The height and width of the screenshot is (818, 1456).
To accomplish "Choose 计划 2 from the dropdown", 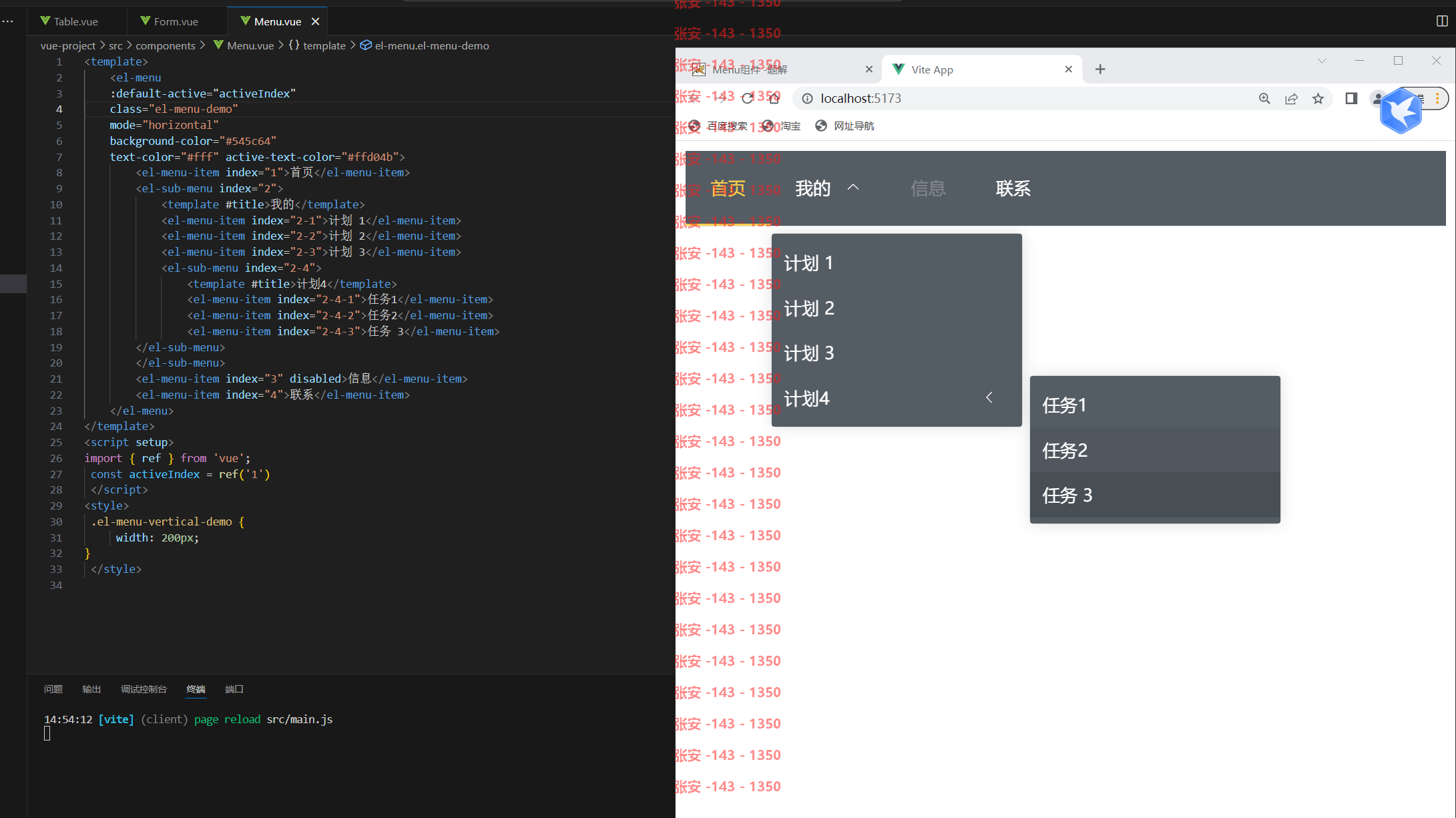I will pos(897,309).
